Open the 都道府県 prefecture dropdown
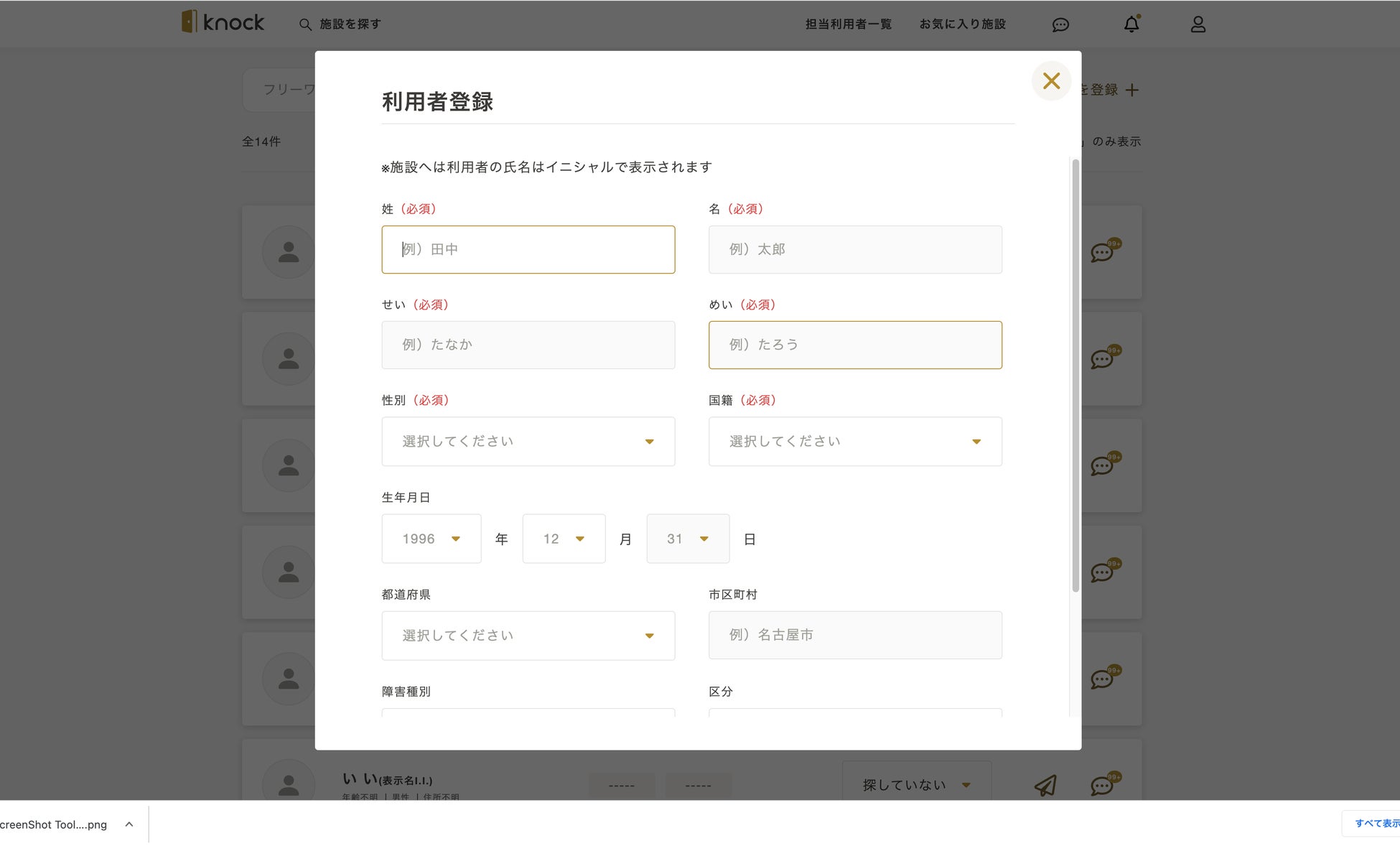 point(528,636)
